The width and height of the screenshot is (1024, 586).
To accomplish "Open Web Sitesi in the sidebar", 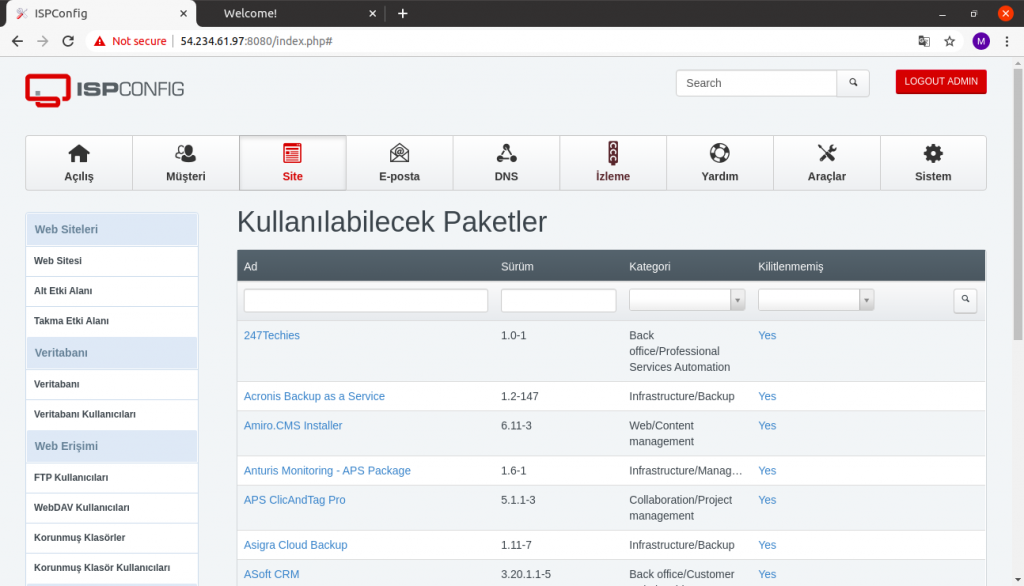I will (x=112, y=261).
